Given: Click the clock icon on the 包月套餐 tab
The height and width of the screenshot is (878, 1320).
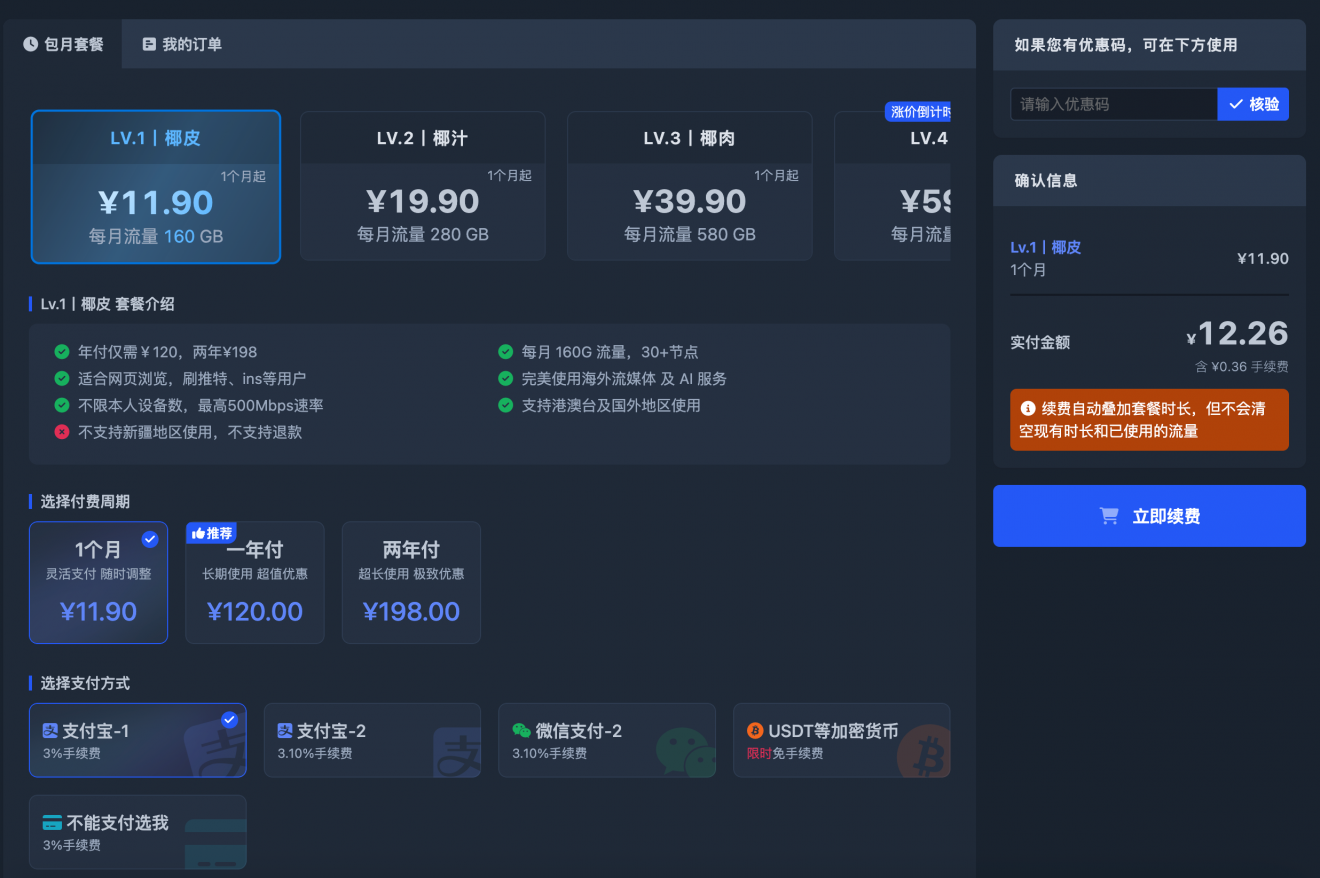Looking at the screenshot, I should click(x=30, y=44).
